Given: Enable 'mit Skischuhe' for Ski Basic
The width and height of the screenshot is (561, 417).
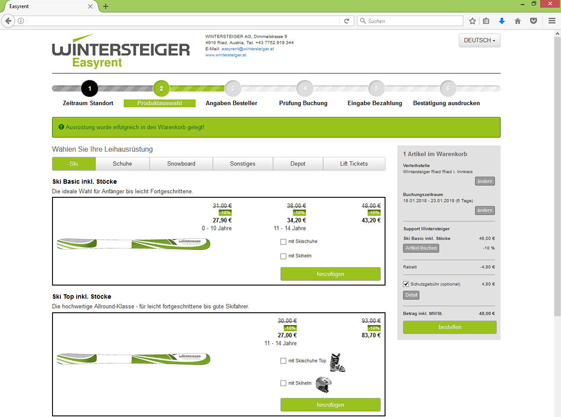Looking at the screenshot, I should (x=283, y=242).
